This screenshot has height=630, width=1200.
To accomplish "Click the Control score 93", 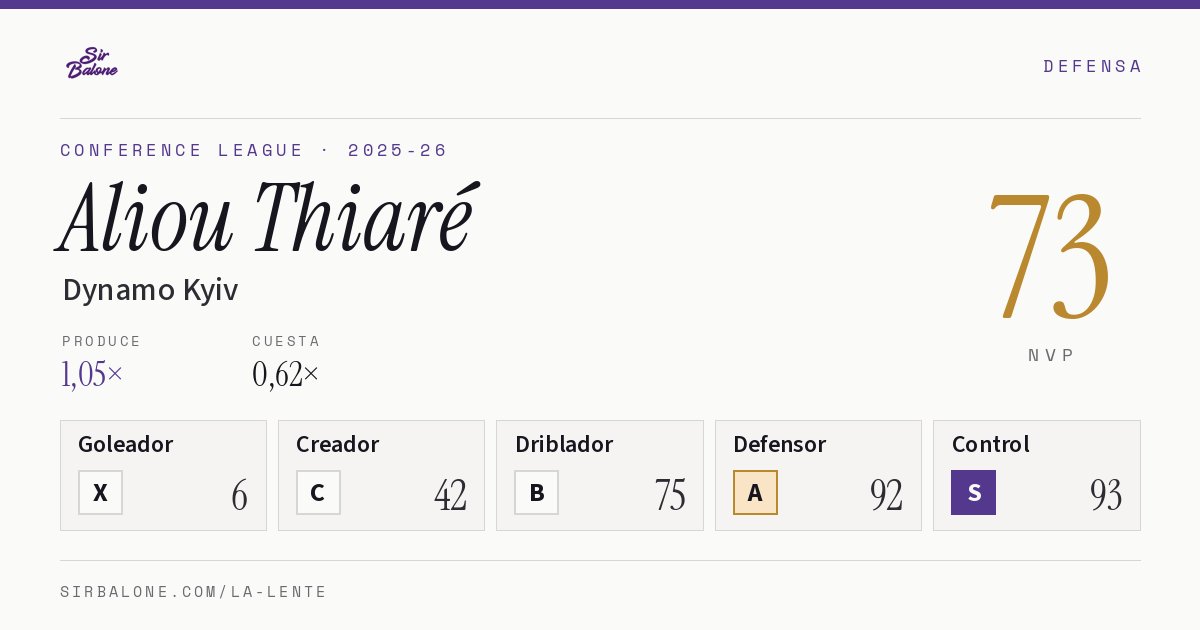I will [1106, 494].
